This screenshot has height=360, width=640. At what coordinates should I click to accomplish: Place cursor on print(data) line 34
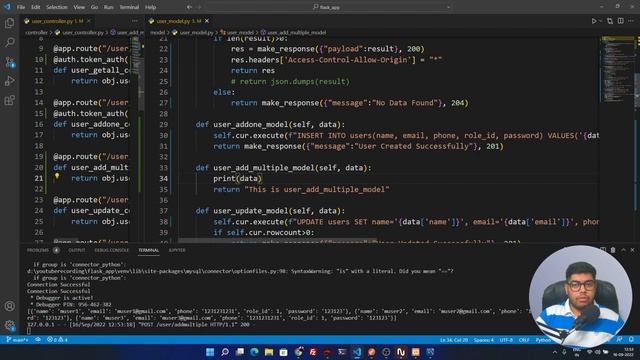pyautogui.click(x=237, y=178)
